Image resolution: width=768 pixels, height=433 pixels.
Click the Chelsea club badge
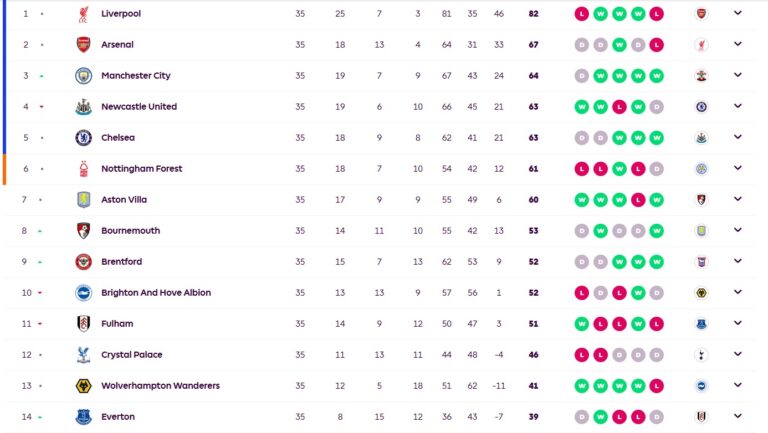[83, 138]
